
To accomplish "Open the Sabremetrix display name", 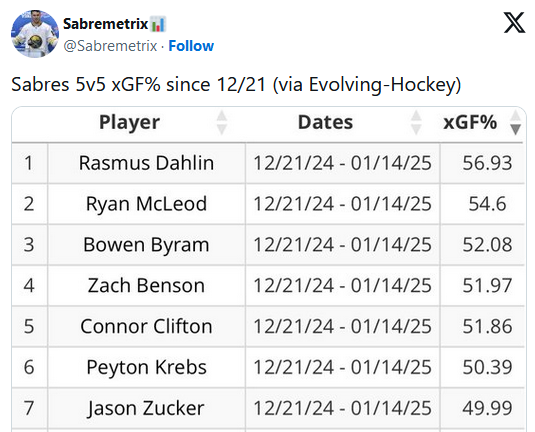I will click(105, 24).
